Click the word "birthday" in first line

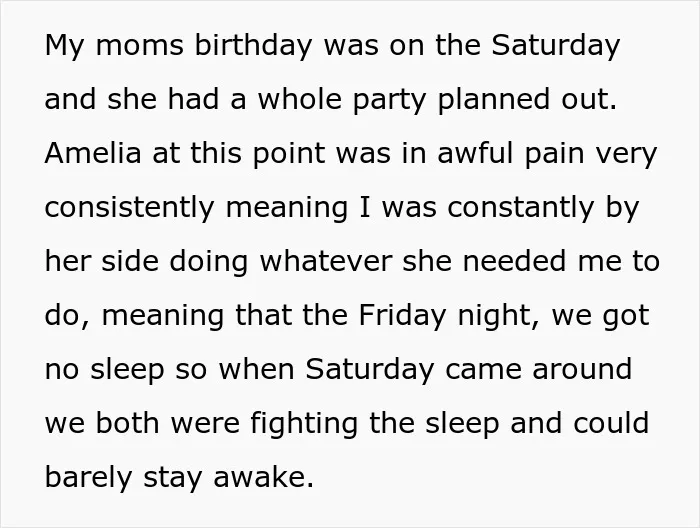(253, 46)
